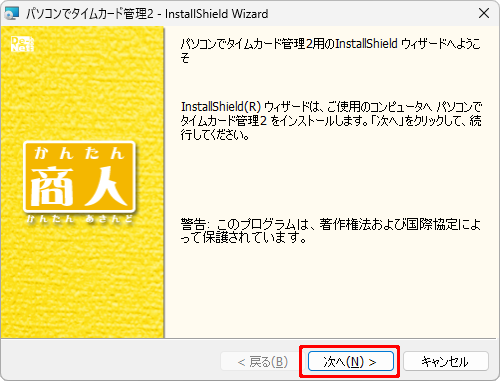Click the paragraph starting InstallShield(R) ウィザードは

[x=331, y=120]
